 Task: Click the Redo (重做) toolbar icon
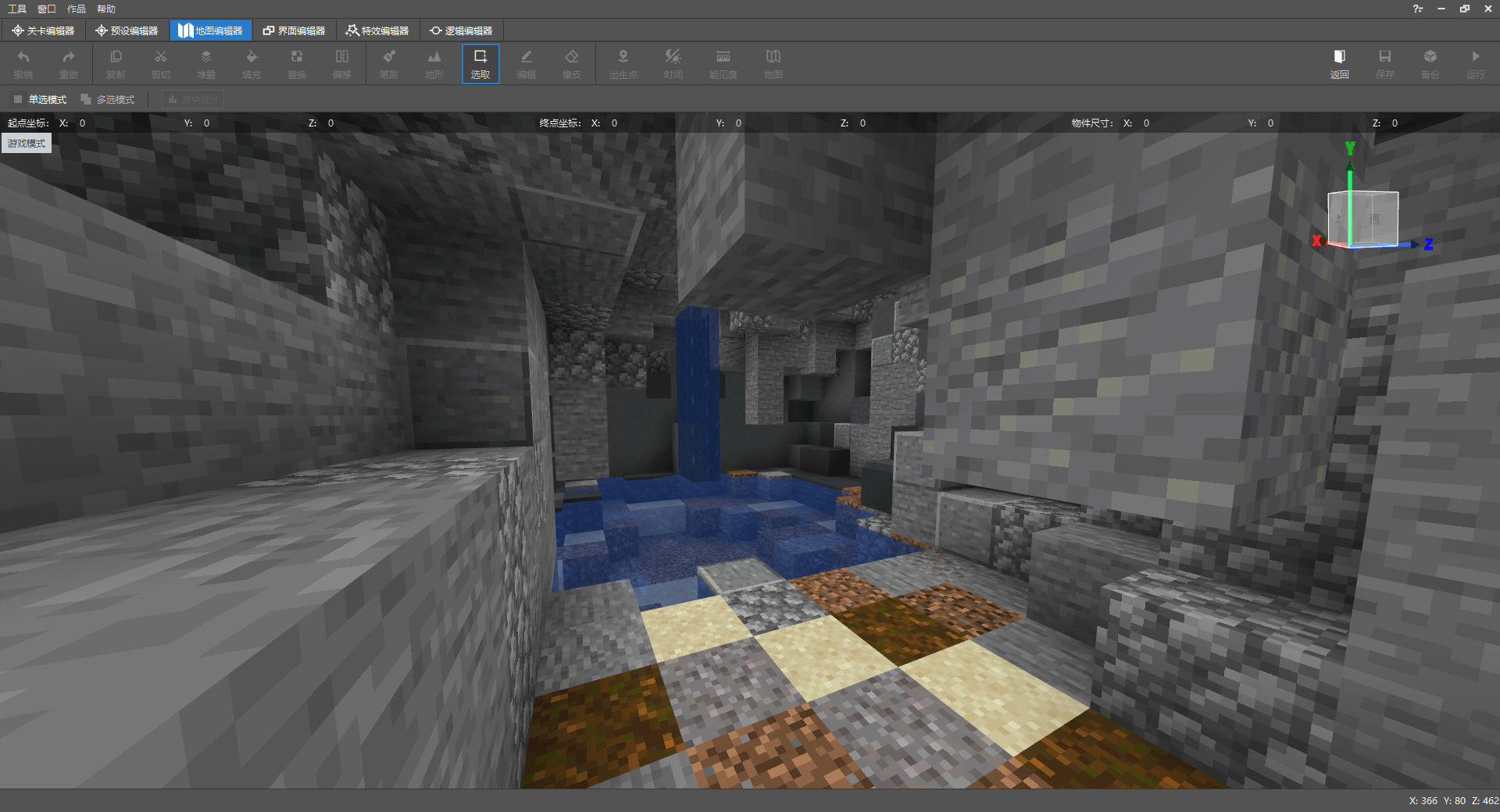(69, 63)
